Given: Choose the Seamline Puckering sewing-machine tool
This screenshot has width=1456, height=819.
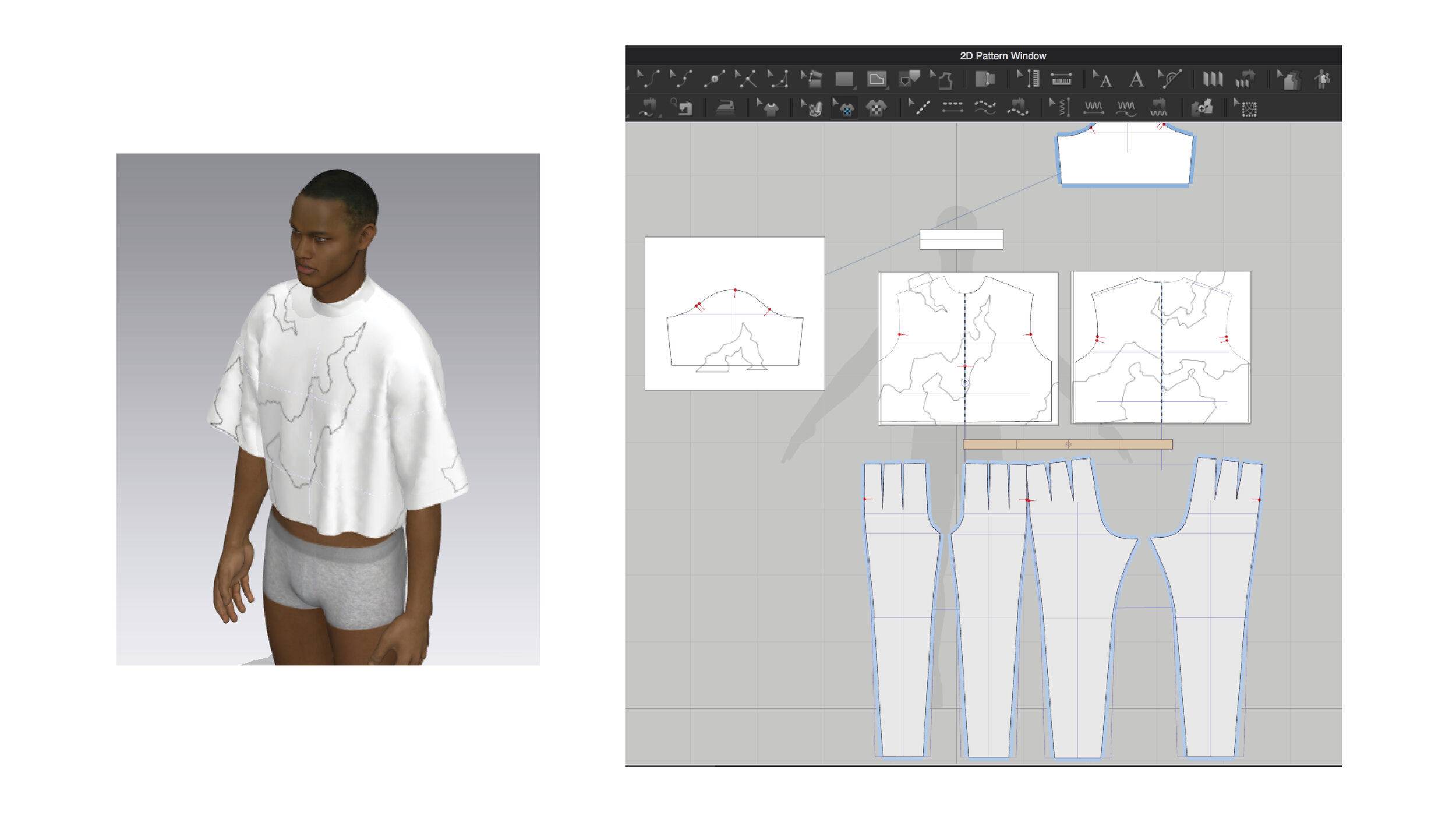Looking at the screenshot, I should pos(1158,108).
